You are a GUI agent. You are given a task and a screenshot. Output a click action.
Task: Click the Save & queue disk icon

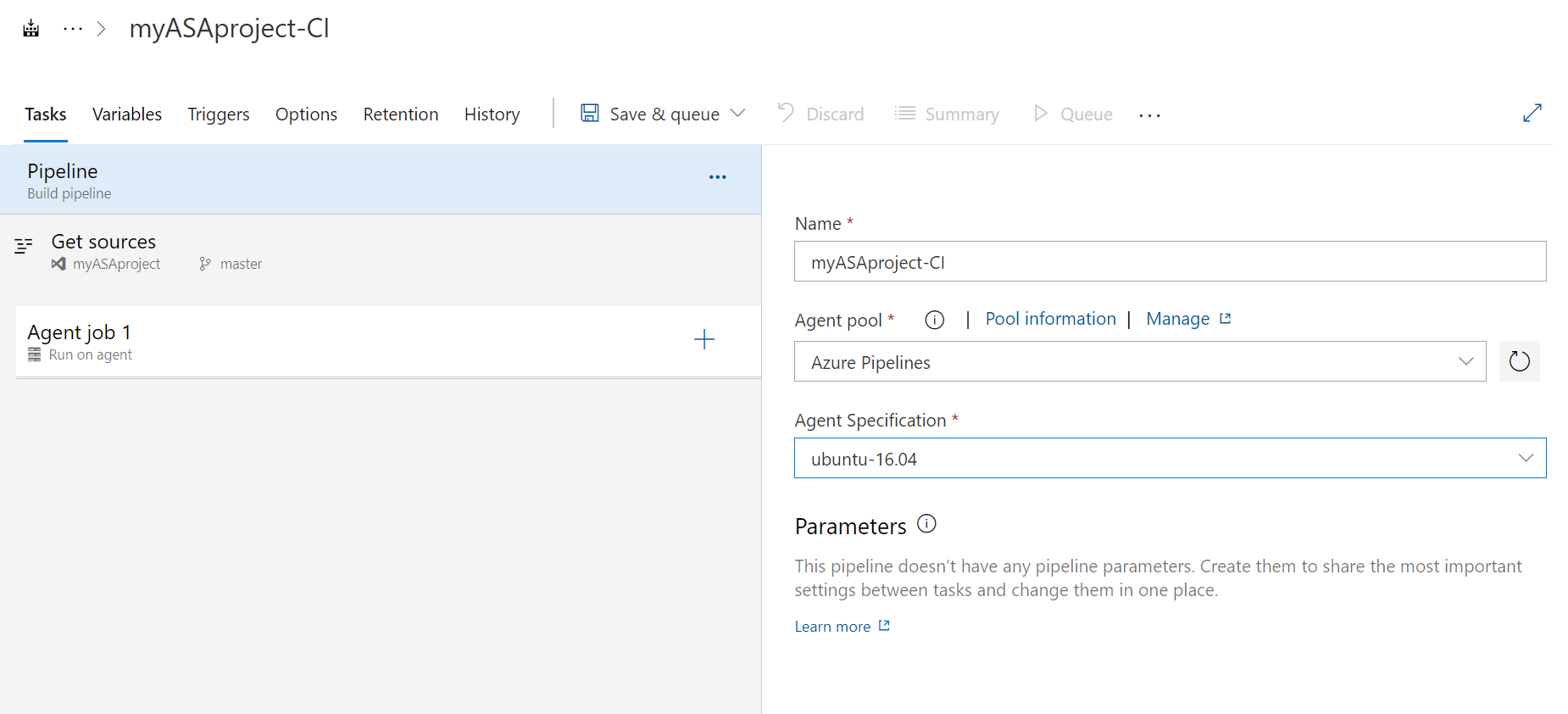click(x=590, y=114)
